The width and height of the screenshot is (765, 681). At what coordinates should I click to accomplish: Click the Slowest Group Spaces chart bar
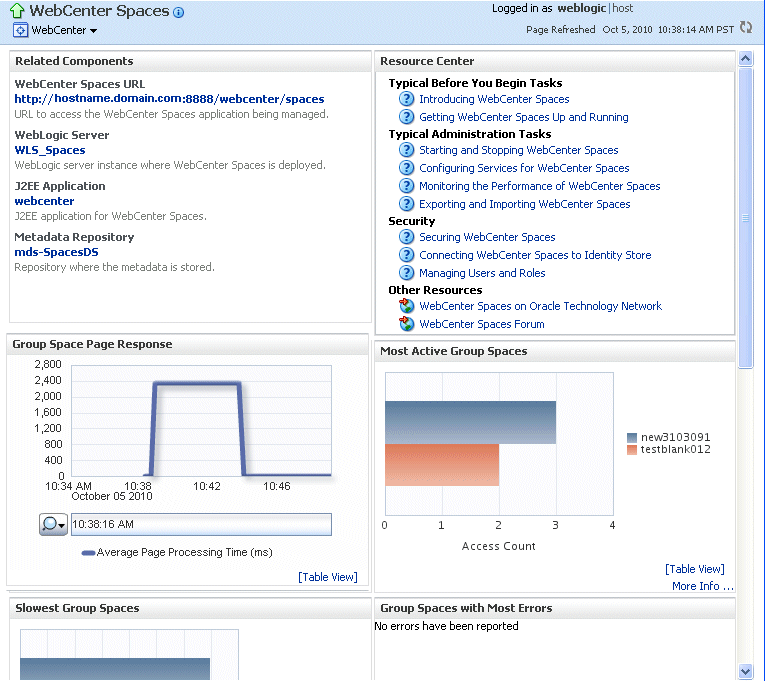click(x=115, y=668)
